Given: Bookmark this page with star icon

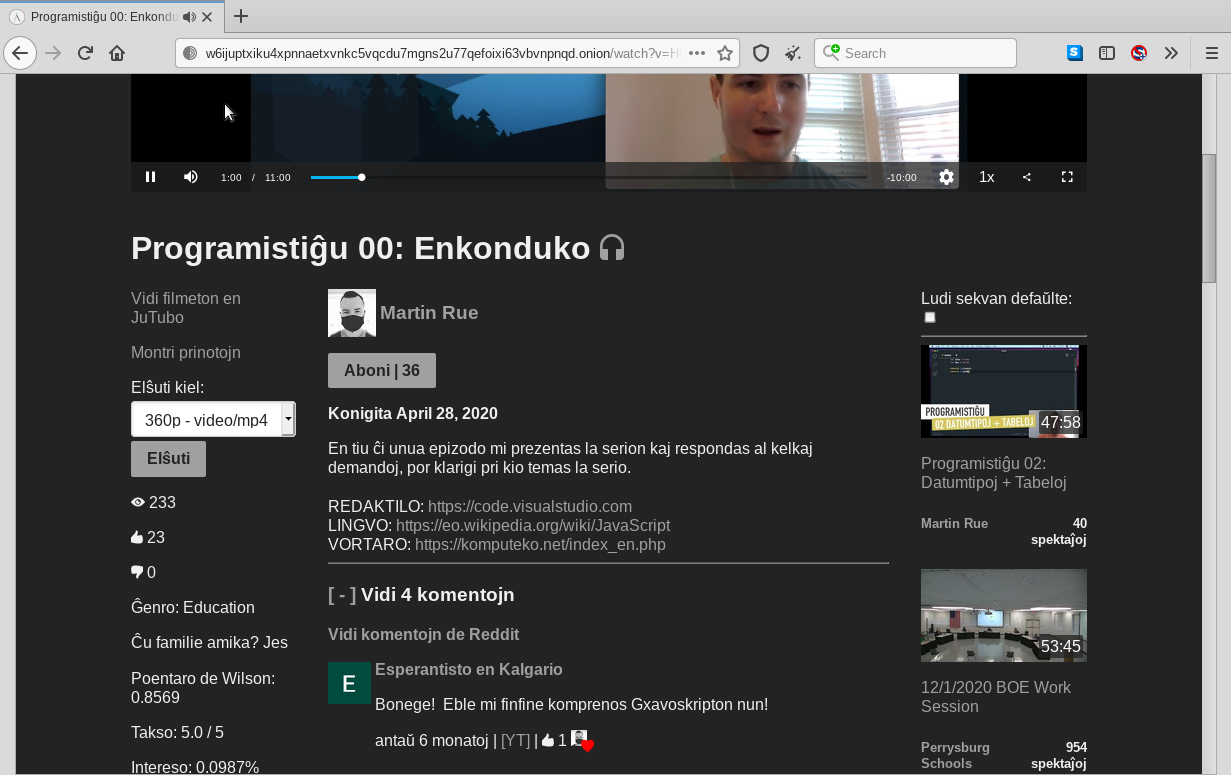Looking at the screenshot, I should tap(725, 53).
